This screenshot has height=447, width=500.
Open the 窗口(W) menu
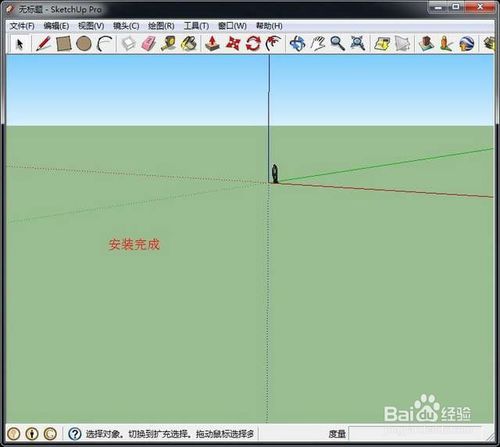click(x=232, y=26)
